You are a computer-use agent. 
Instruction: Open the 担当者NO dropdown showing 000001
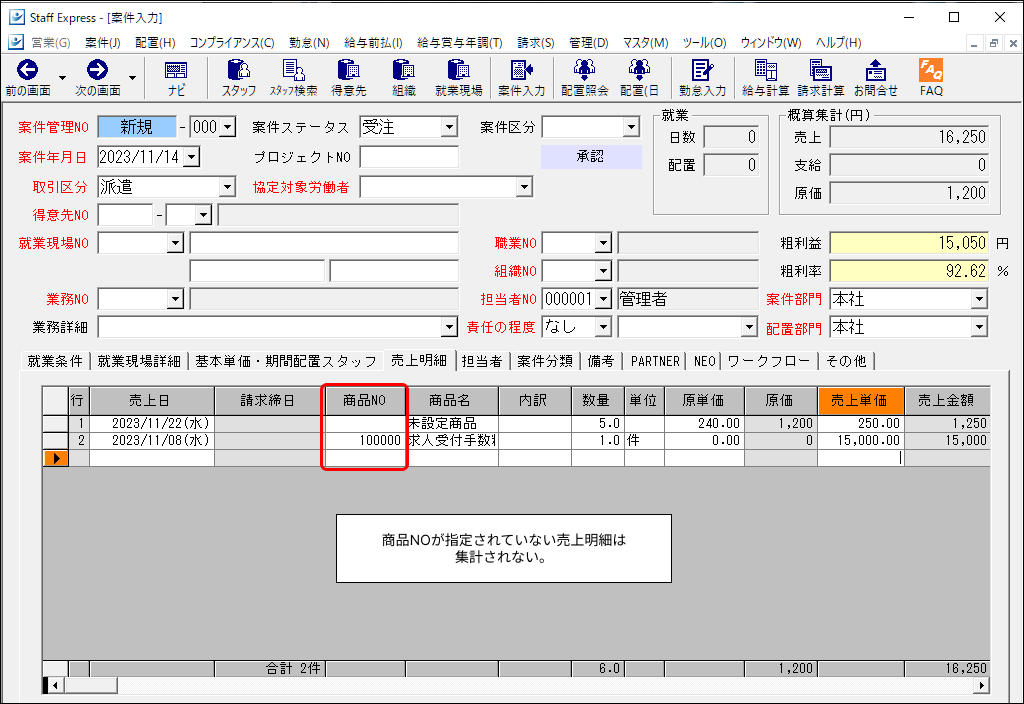[x=603, y=299]
